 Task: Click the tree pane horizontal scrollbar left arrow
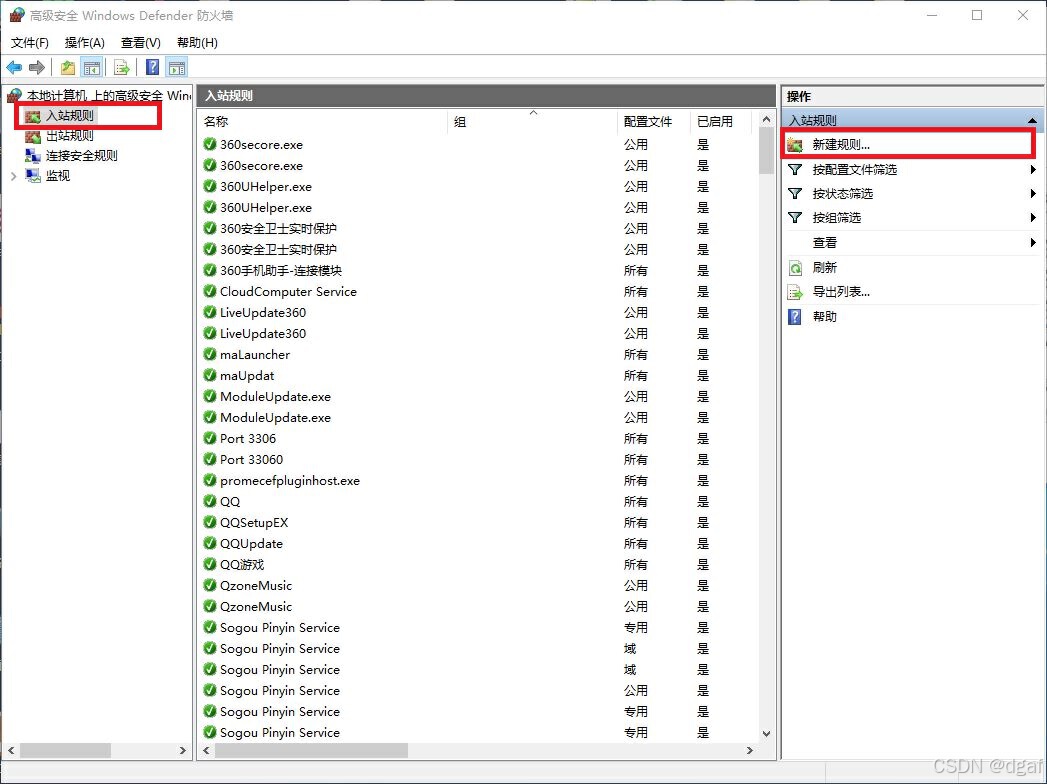[11, 751]
